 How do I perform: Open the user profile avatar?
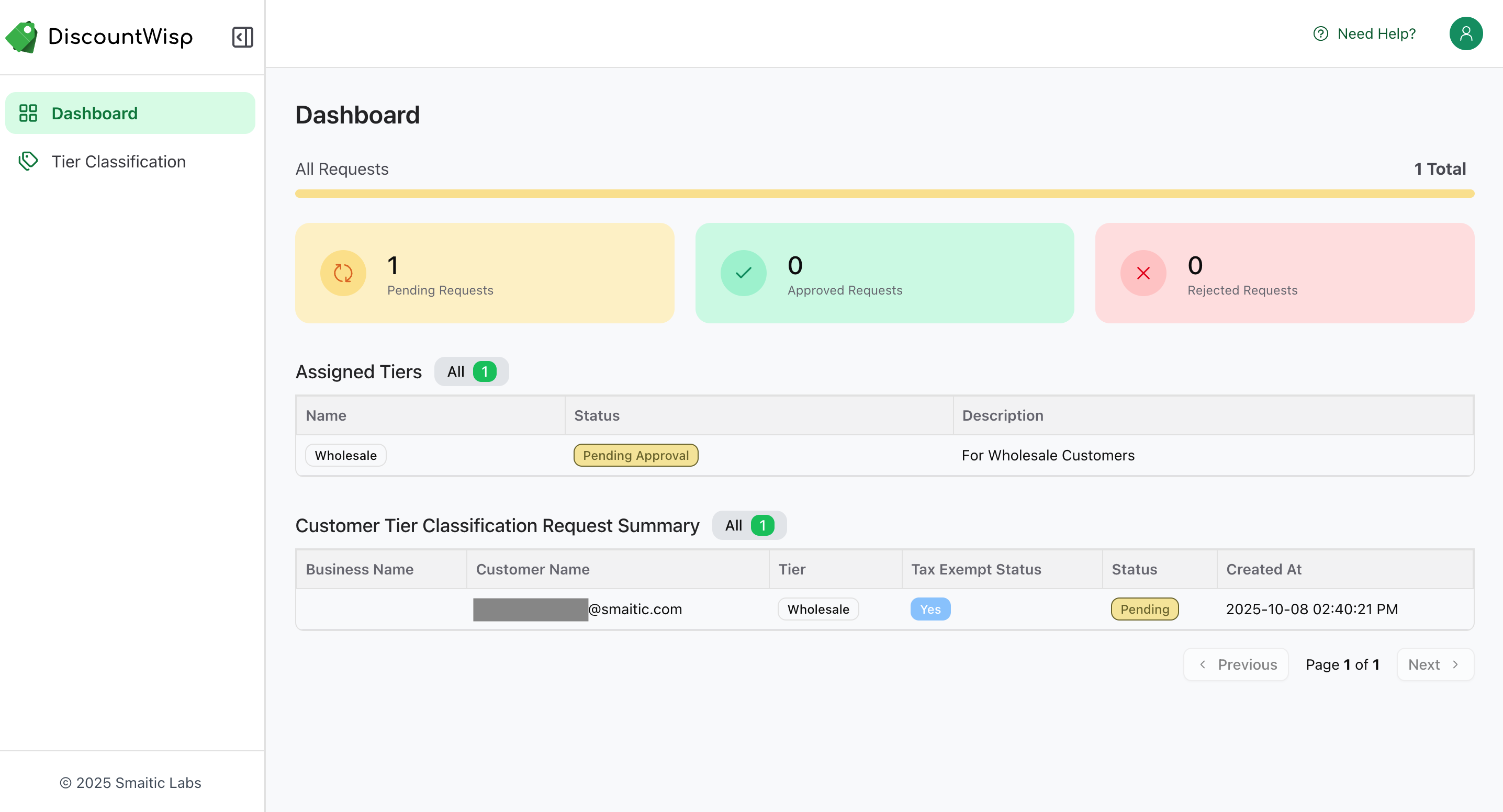tap(1466, 34)
